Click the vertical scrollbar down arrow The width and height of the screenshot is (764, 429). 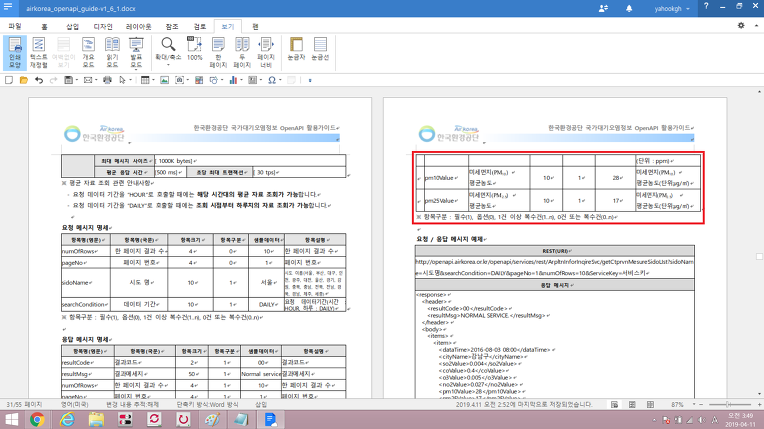point(759,394)
